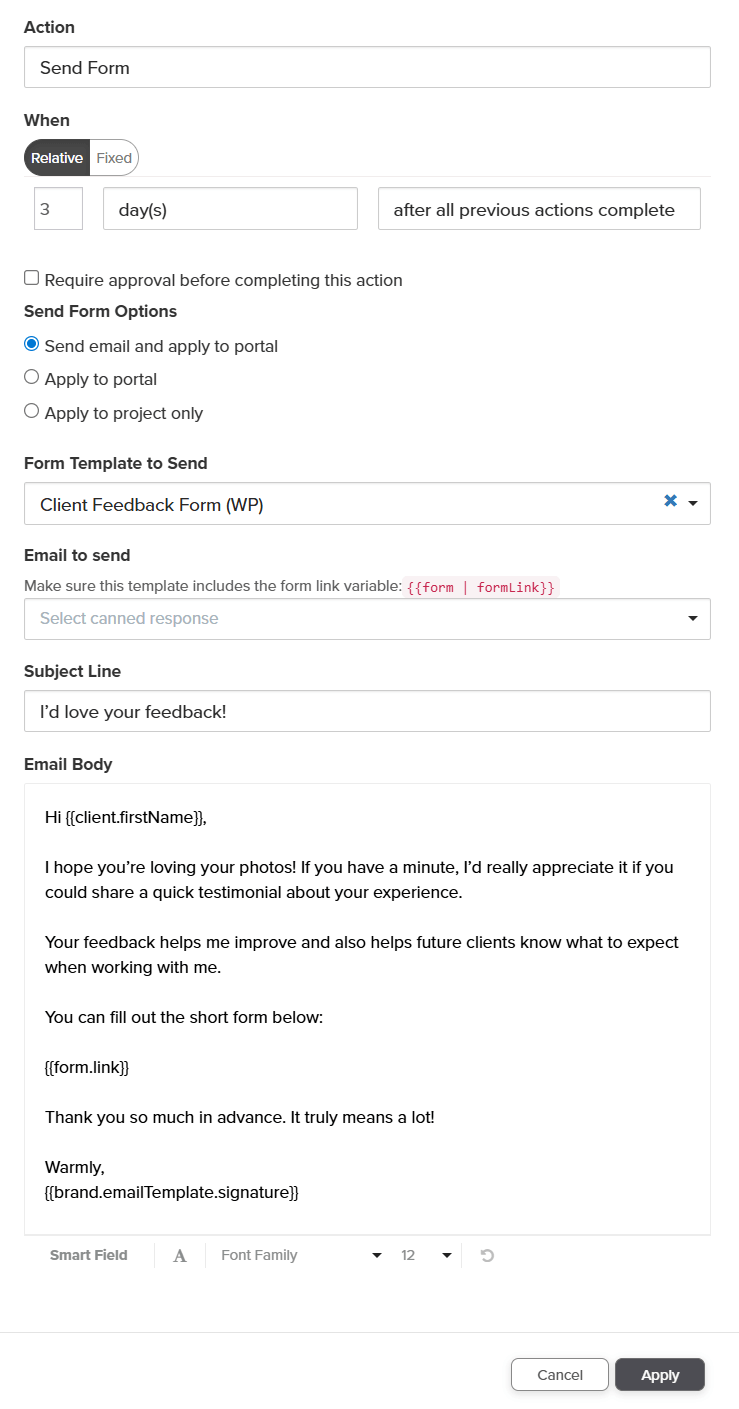Choose the Apply to portal option
This screenshot has width=739, height=1409.
point(32,378)
